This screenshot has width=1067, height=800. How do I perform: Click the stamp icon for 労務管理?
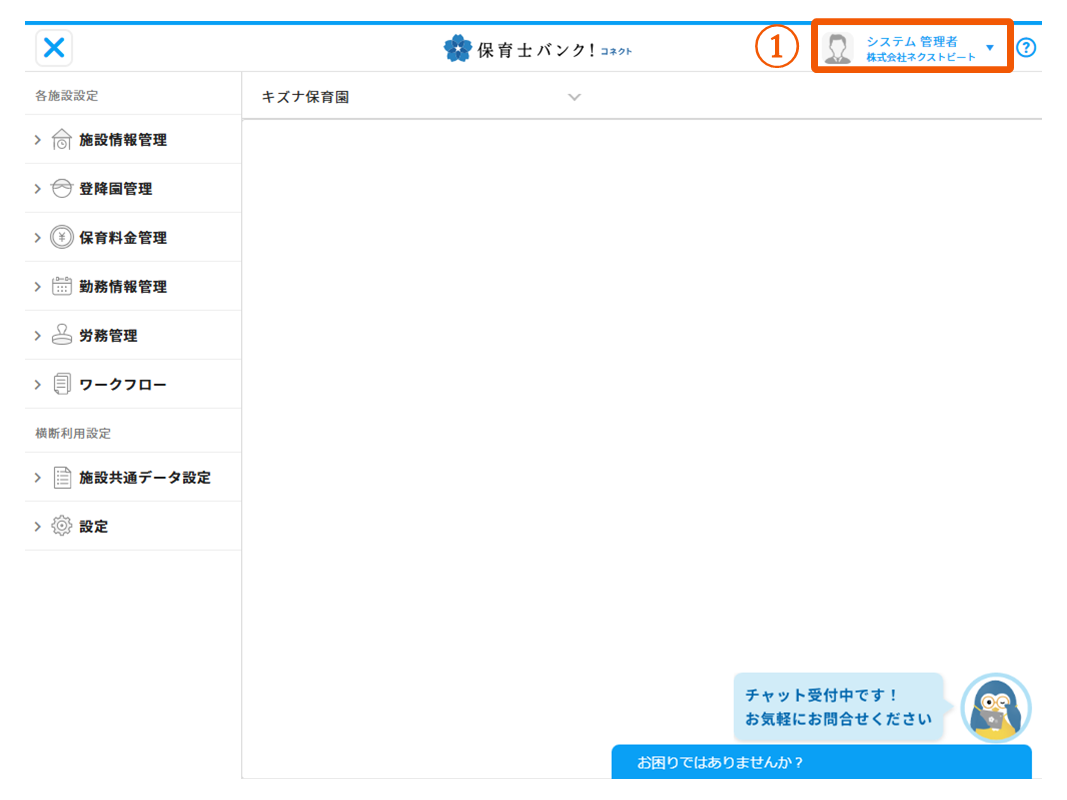[x=61, y=336]
